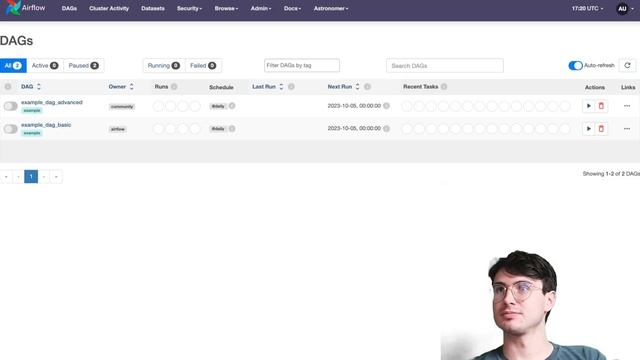
Task: Go to pagination page 1
Action: point(31,176)
